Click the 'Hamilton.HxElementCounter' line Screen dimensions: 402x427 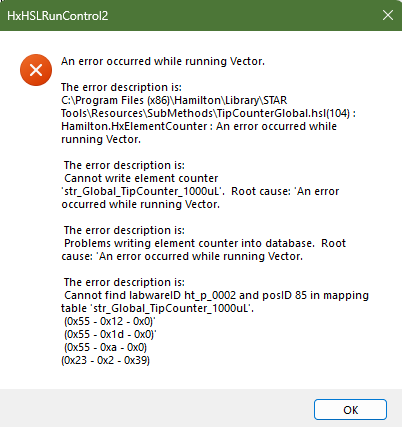coord(199,126)
